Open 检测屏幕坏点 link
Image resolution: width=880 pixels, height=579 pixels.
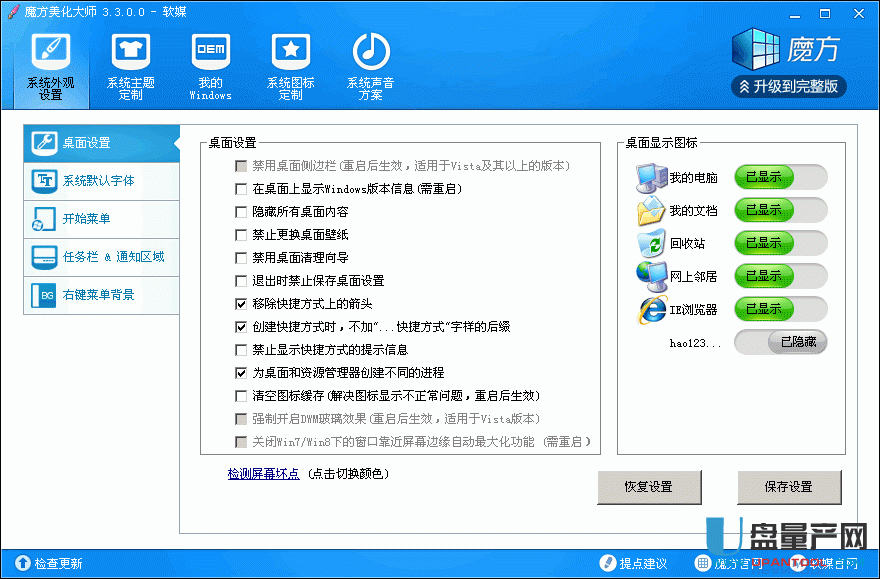[264, 474]
